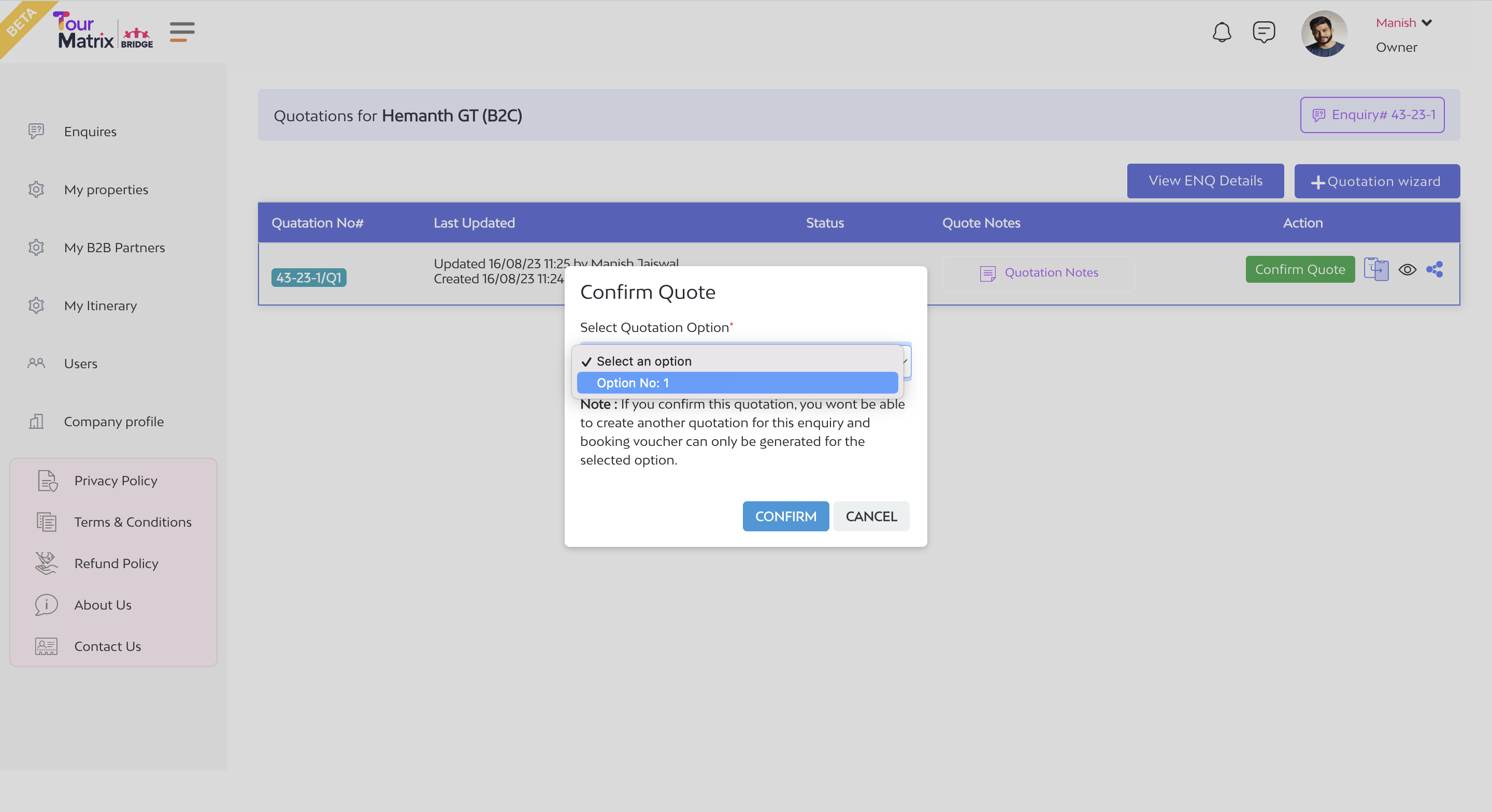Click the Manish profile photo
This screenshot has width=1492, height=812.
(1324, 34)
